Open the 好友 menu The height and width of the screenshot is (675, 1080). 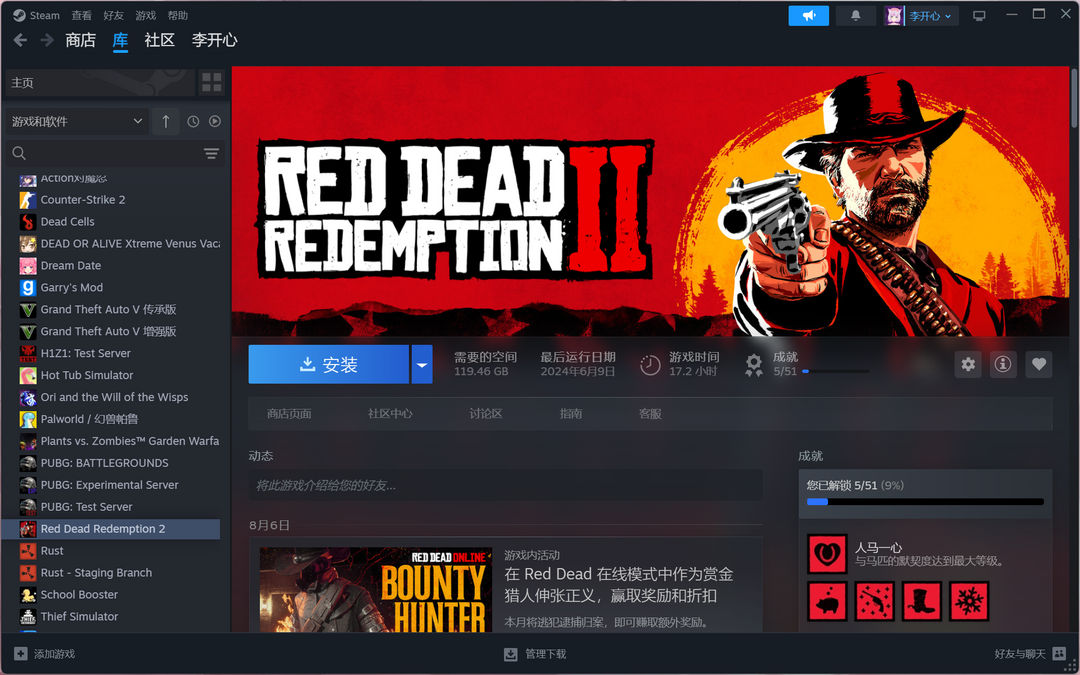(x=114, y=15)
